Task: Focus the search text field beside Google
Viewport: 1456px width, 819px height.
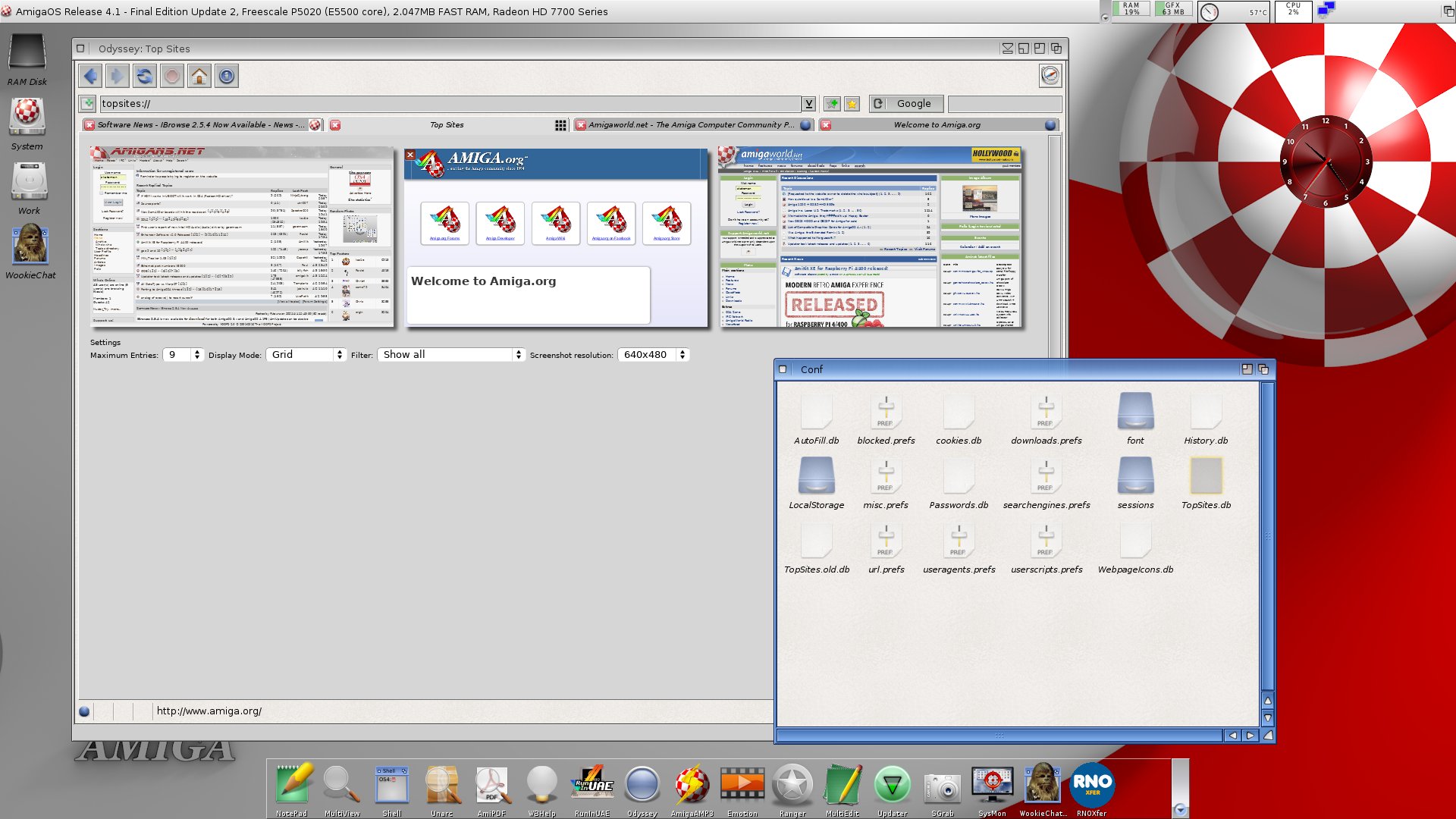Action: 1004,104
